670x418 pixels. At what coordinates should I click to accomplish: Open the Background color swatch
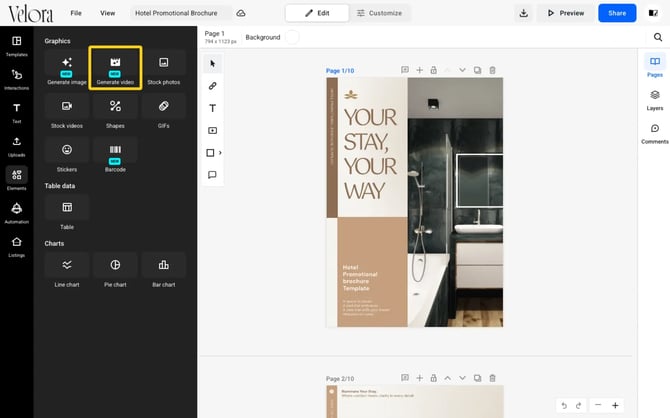coord(292,37)
